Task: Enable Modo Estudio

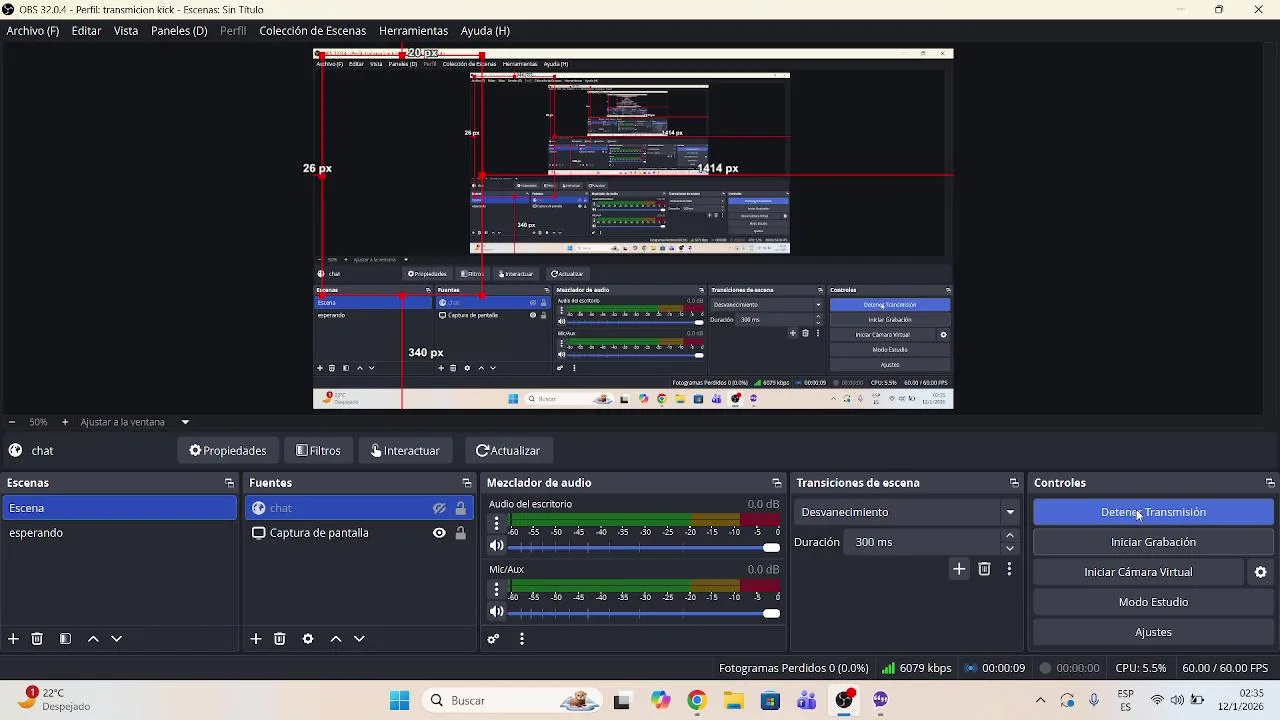Action: [x=1153, y=602]
